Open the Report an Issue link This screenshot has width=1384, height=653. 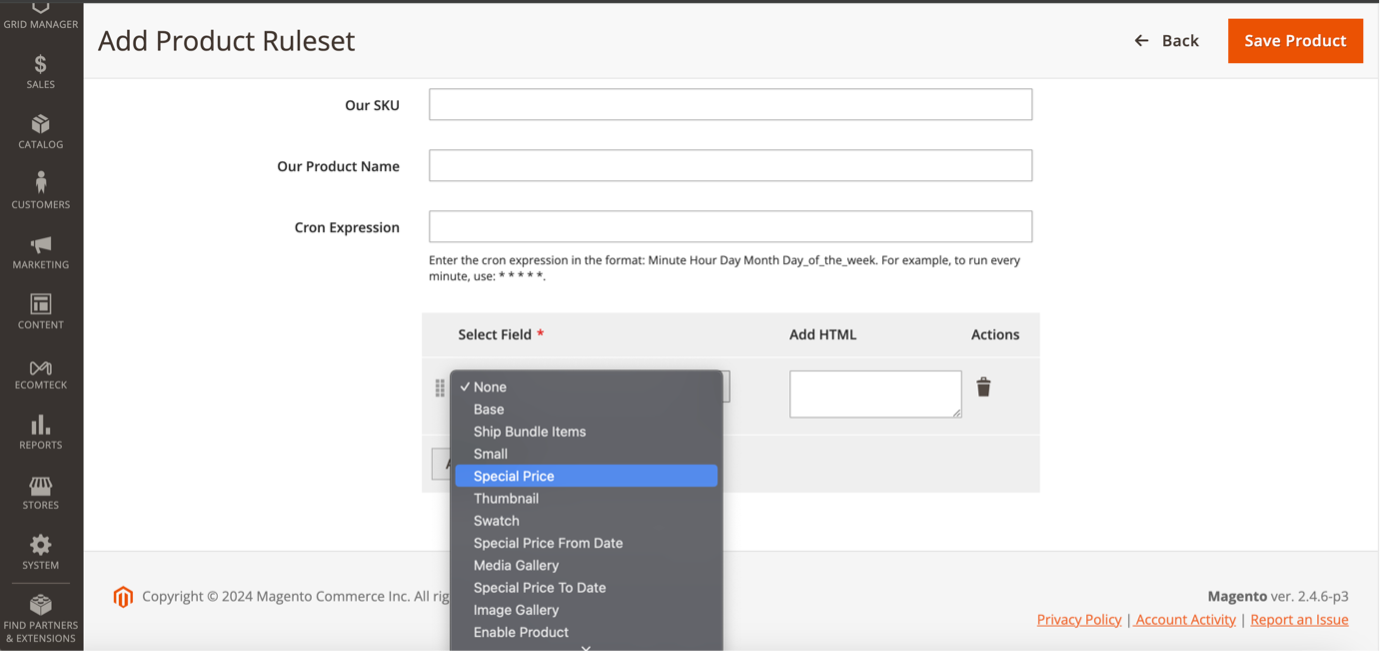1299,620
